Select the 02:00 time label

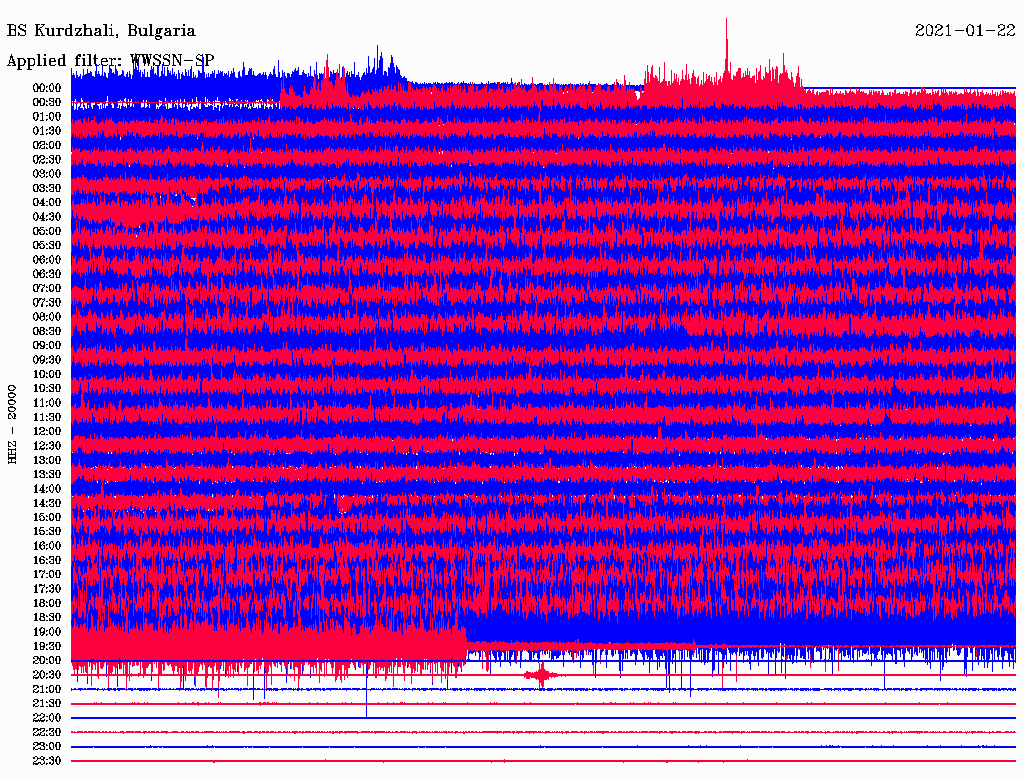pyautogui.click(x=47, y=145)
